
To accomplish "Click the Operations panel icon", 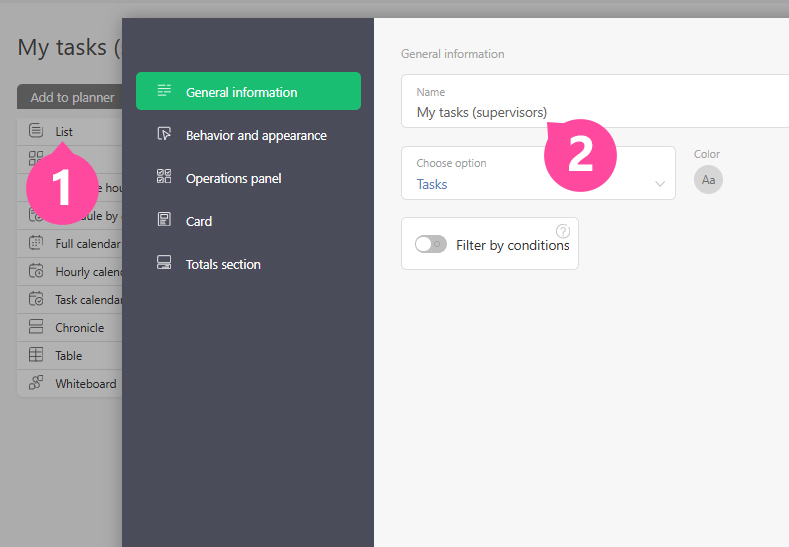I will [x=164, y=178].
